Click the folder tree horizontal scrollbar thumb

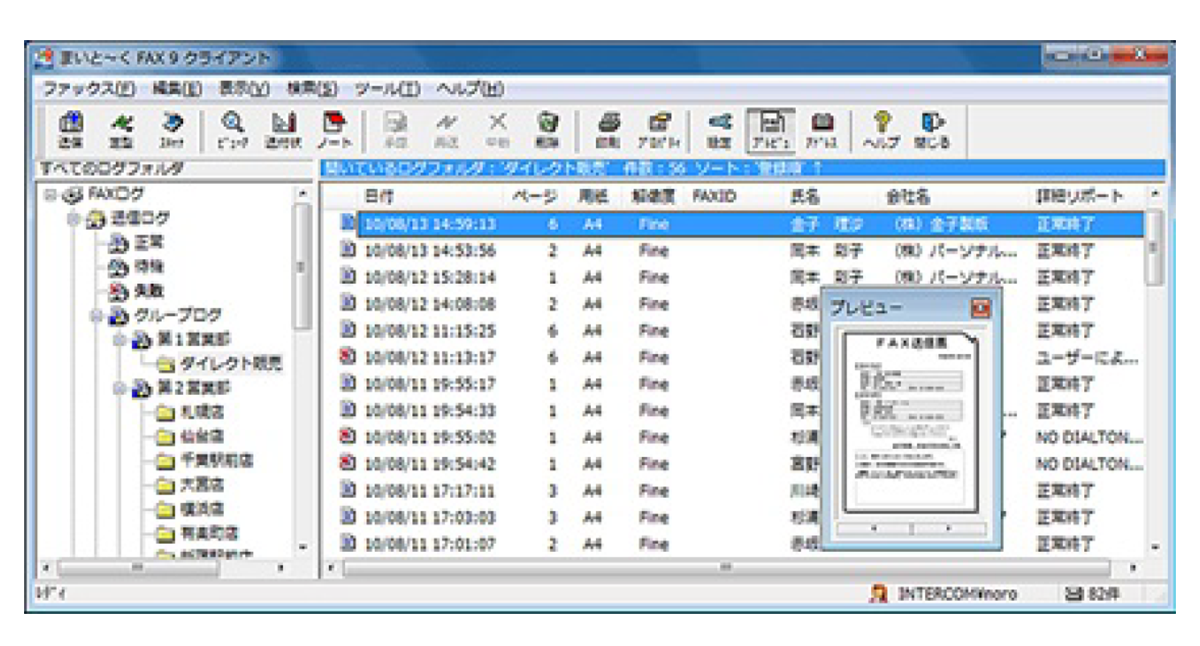tap(139, 568)
